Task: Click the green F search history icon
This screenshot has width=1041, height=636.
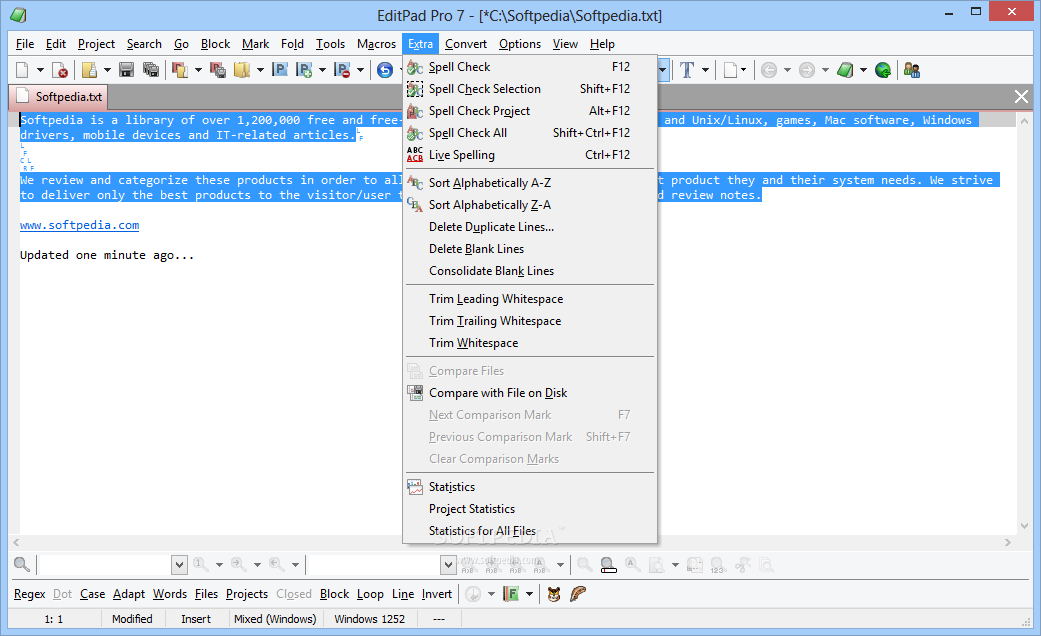Action: click(x=511, y=594)
